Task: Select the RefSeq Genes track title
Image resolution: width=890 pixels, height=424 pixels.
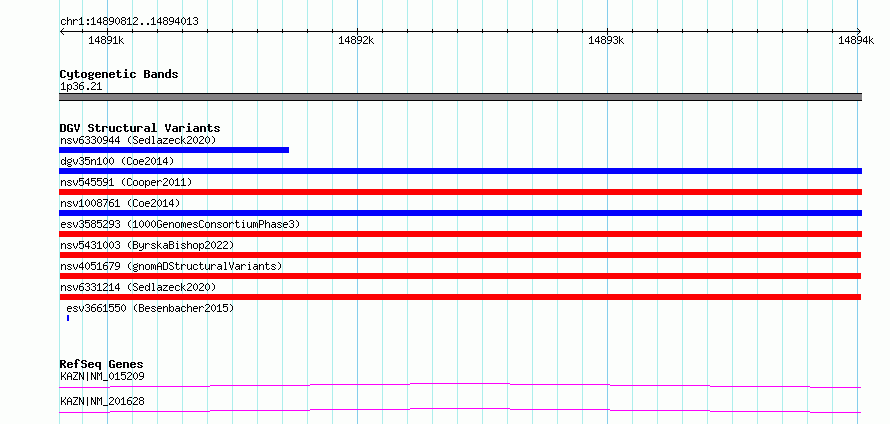Action: point(101,364)
